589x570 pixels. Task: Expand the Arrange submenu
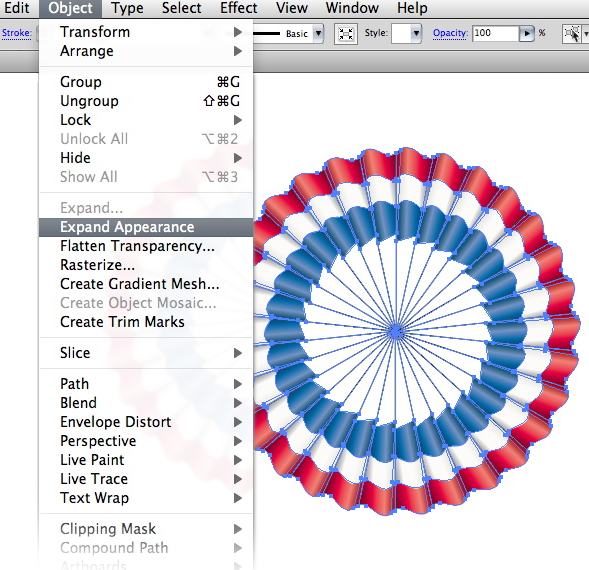[146, 51]
